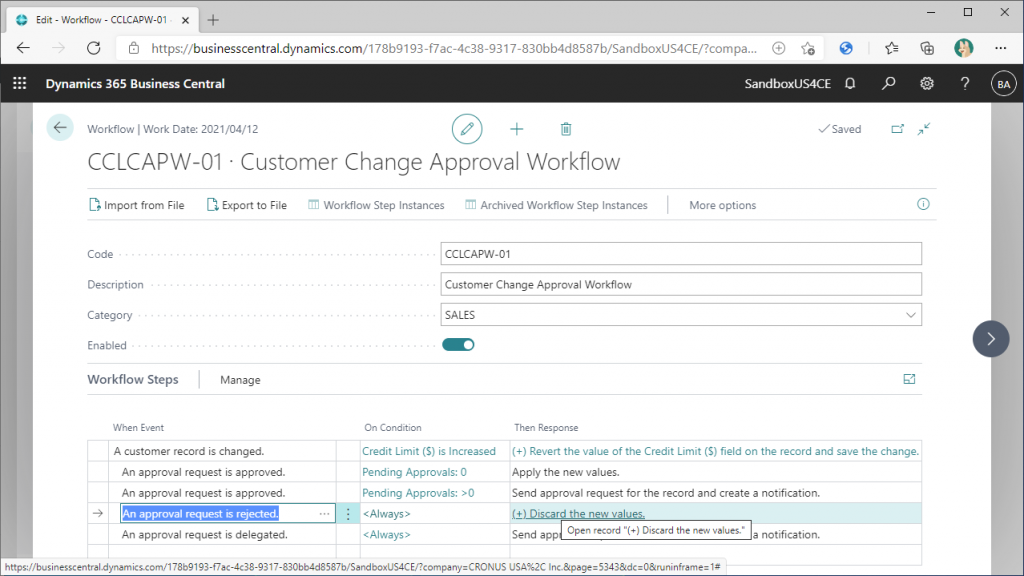This screenshot has height=576, width=1024.
Task: Click the Dynamics 365 Business Central title
Action: 135,84
